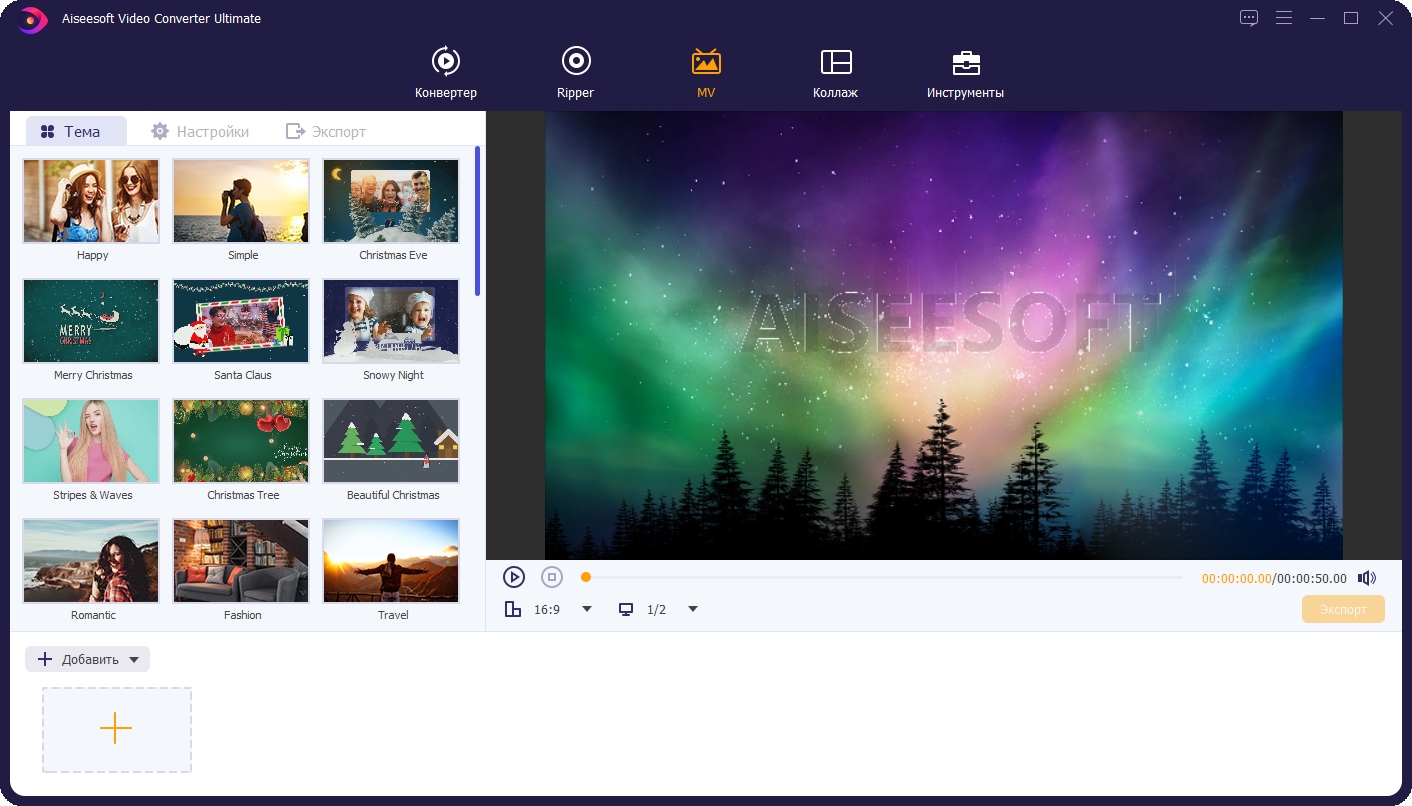Choose the Romantic theme thumbnail
Viewport: 1412px width, 806px height.
(x=91, y=560)
